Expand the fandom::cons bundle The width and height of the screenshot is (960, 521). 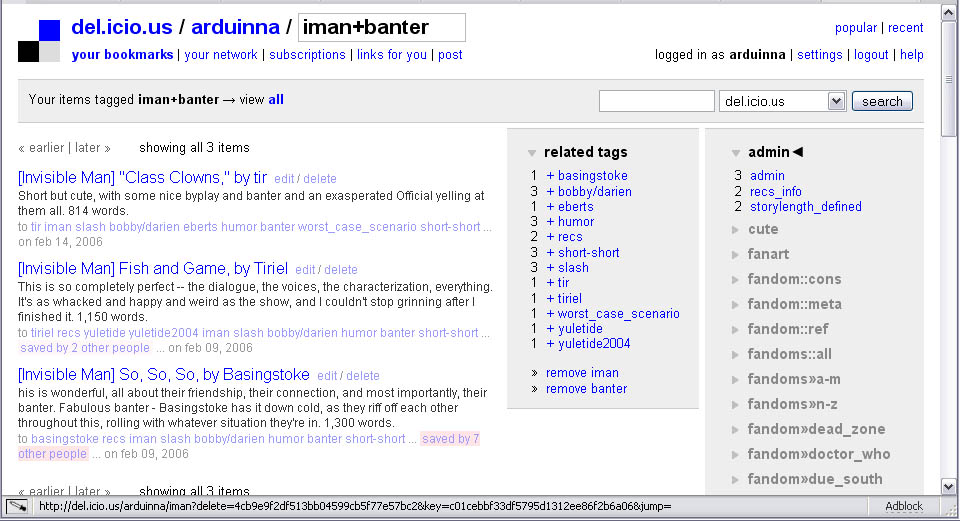[x=735, y=280]
